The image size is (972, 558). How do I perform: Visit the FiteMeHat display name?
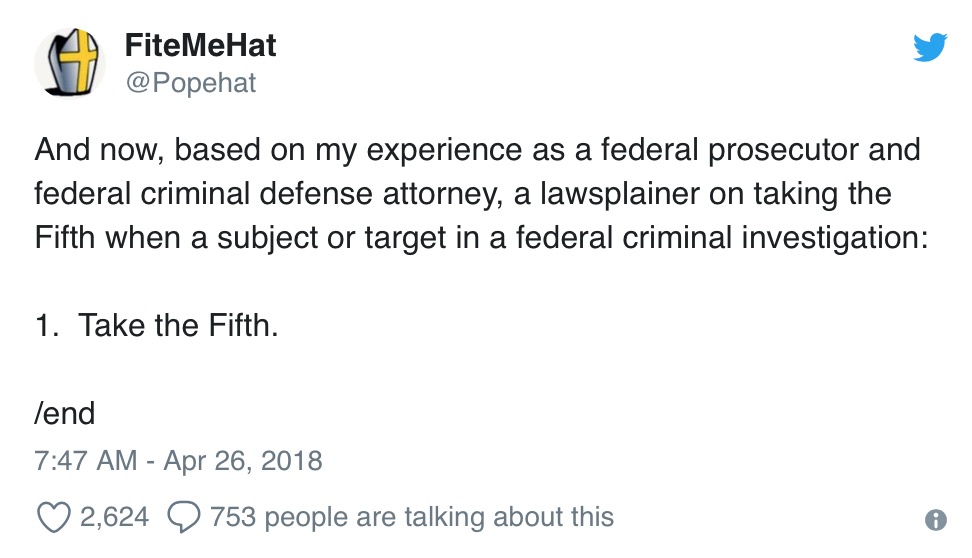pyautogui.click(x=200, y=45)
